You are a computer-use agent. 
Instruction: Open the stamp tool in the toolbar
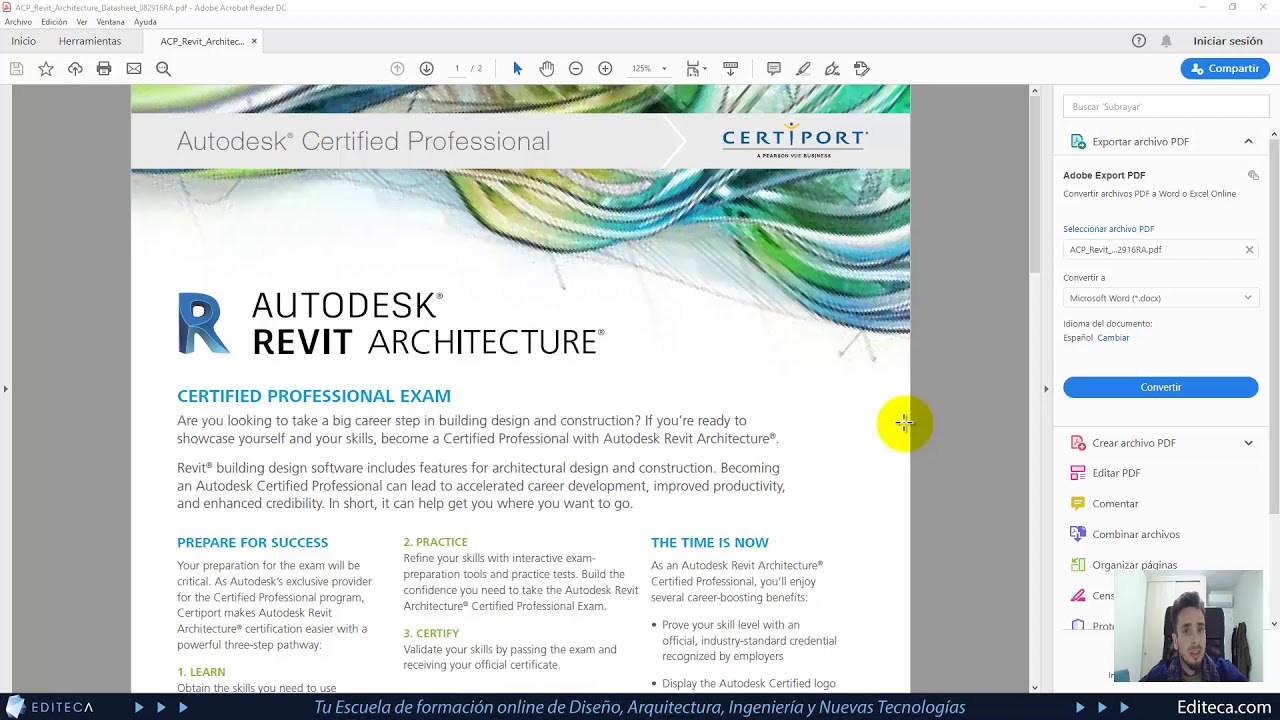[862, 69]
